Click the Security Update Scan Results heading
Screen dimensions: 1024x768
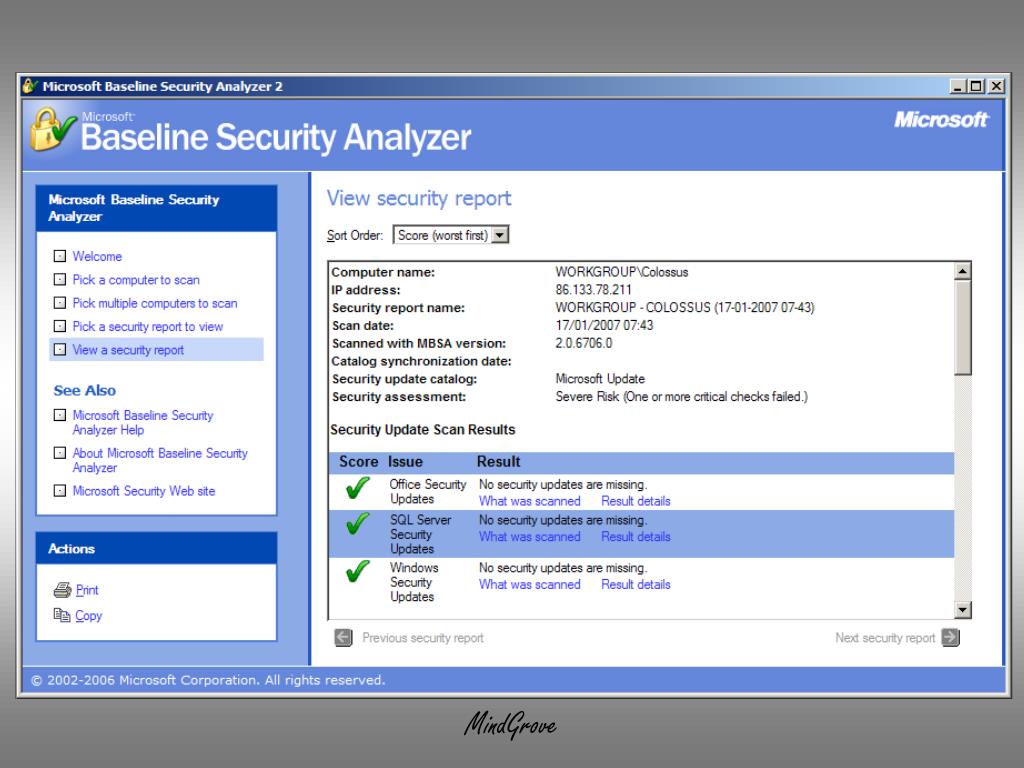pyautogui.click(x=423, y=430)
